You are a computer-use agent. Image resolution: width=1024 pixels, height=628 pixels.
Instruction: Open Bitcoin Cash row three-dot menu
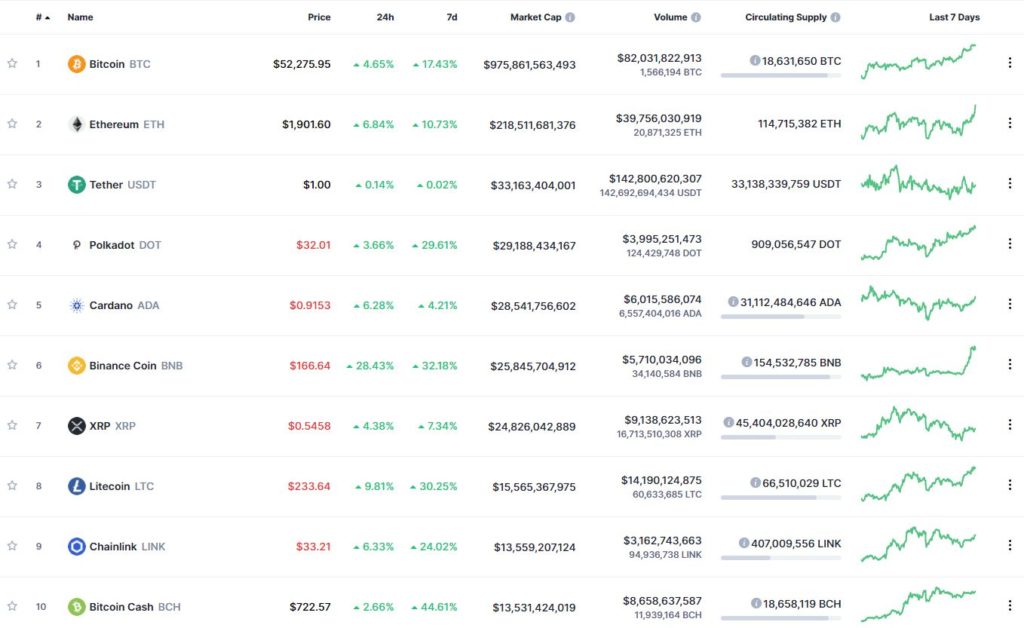(x=1010, y=606)
